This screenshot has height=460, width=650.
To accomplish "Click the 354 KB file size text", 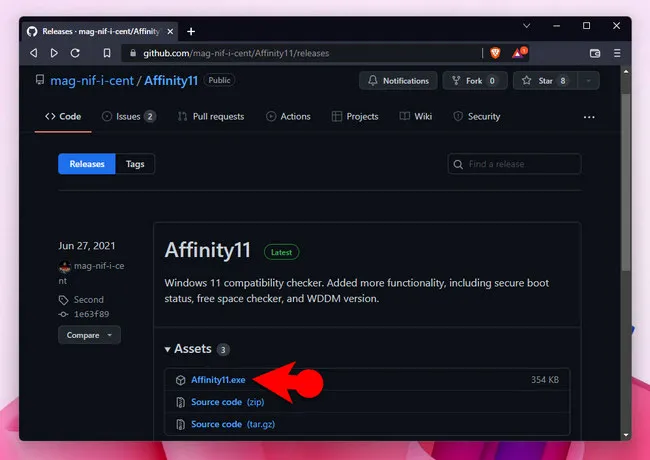I will click(x=545, y=380).
